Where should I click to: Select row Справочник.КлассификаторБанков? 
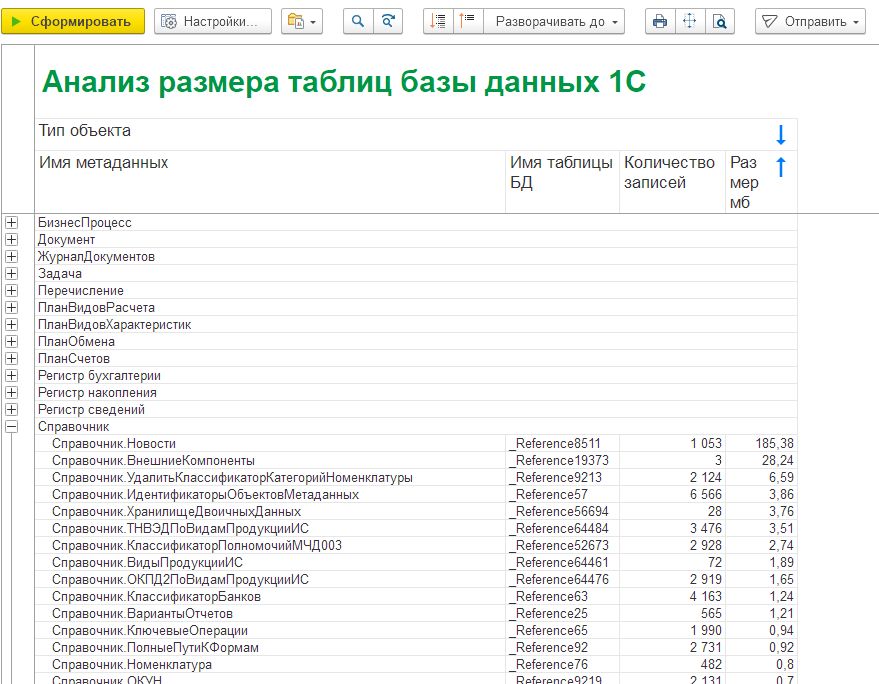[416, 597]
